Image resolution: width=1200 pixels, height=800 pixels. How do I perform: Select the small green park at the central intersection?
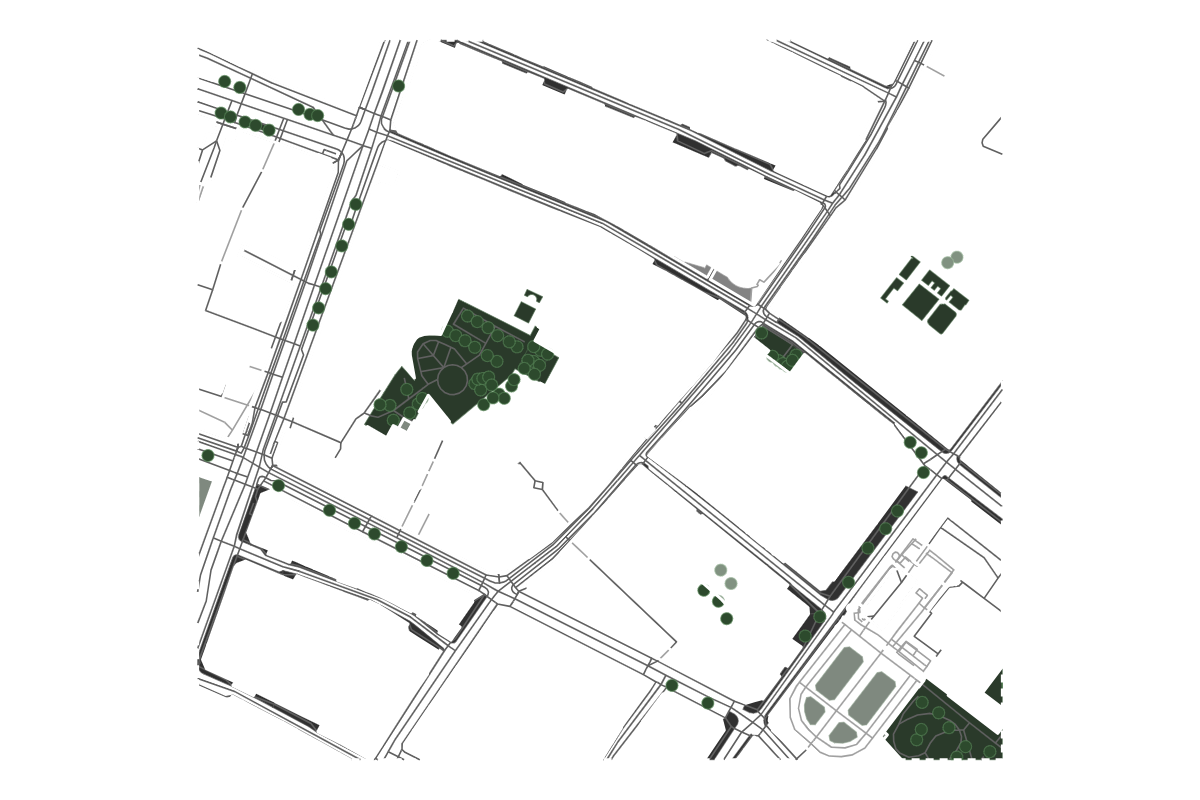tap(780, 347)
